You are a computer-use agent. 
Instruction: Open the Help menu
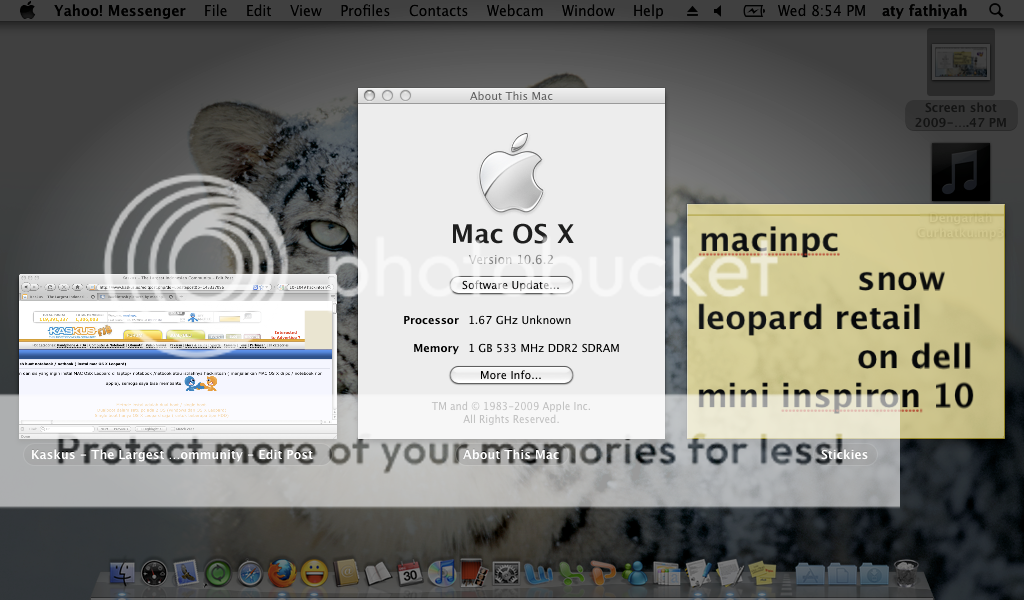click(648, 11)
